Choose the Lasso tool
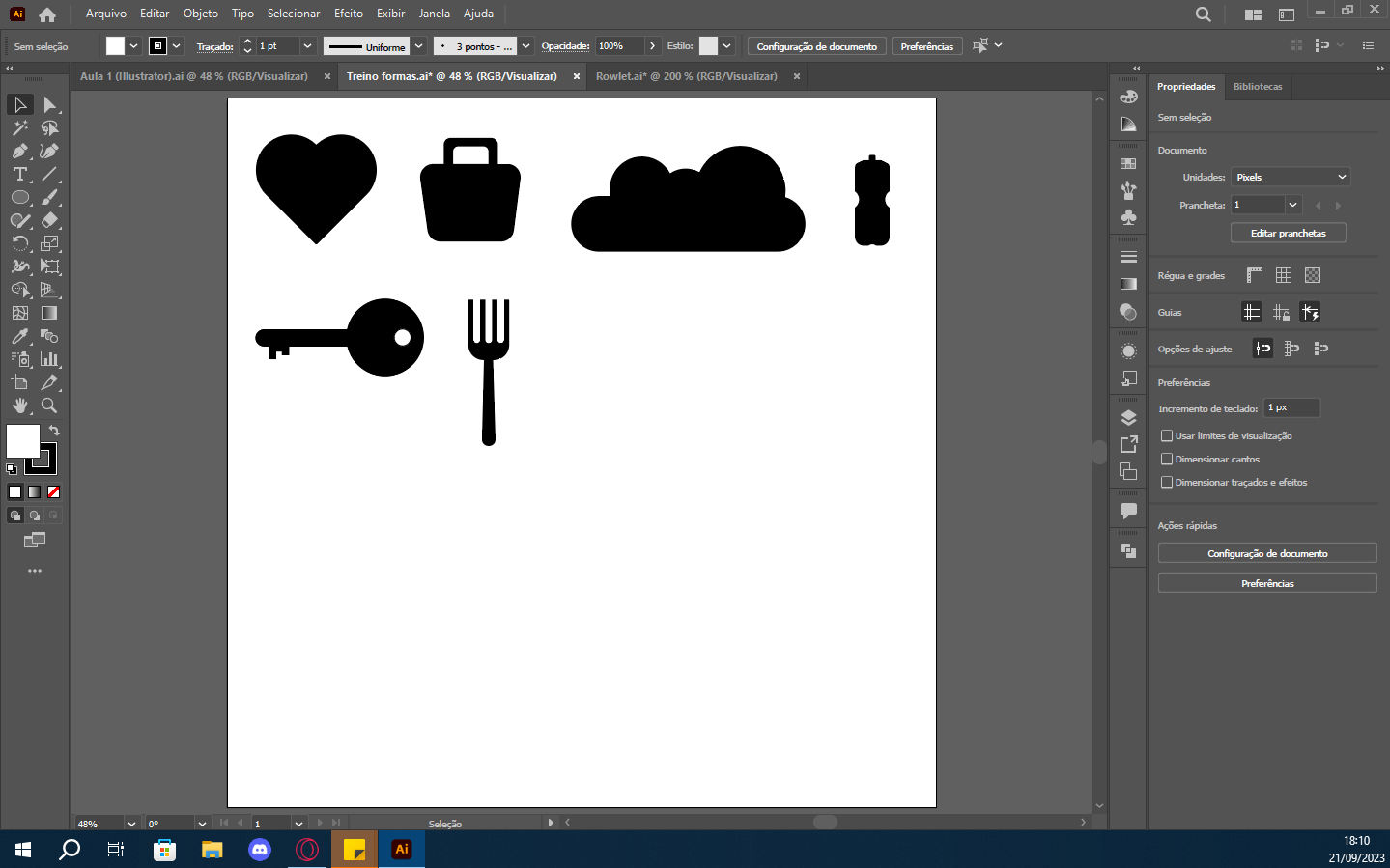 [x=49, y=127]
